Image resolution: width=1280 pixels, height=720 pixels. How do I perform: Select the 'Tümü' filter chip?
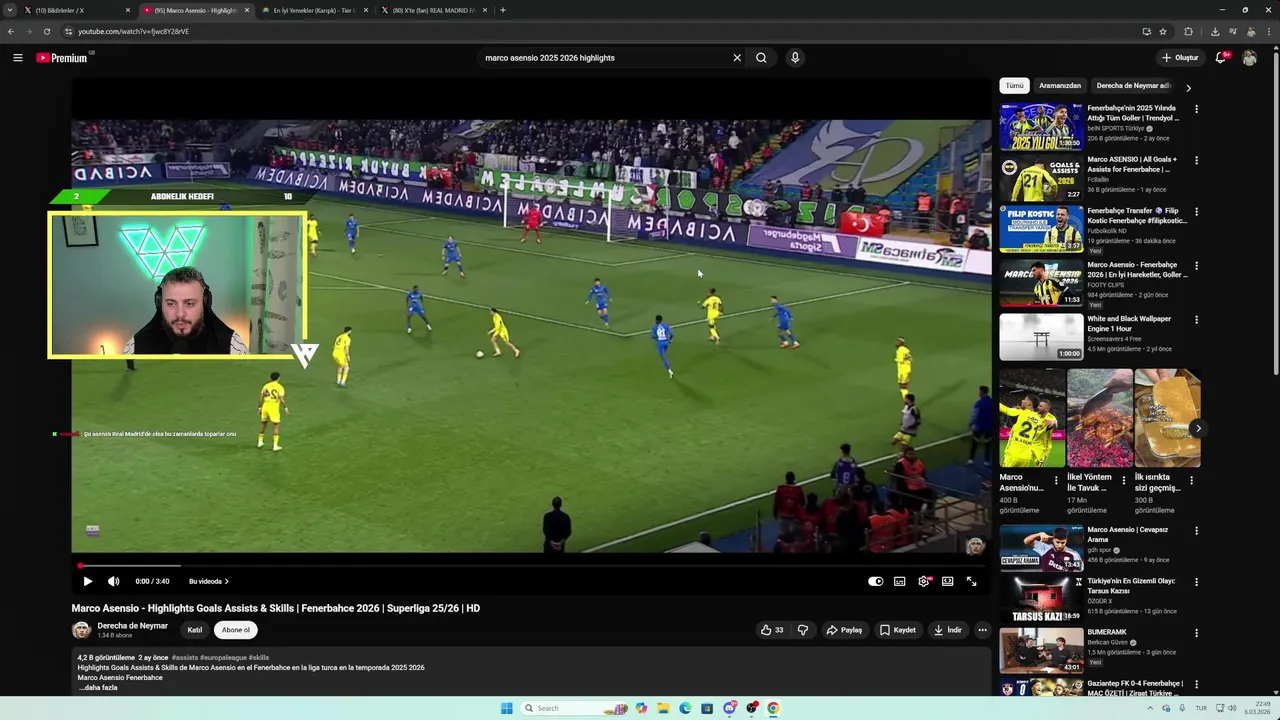1014,86
